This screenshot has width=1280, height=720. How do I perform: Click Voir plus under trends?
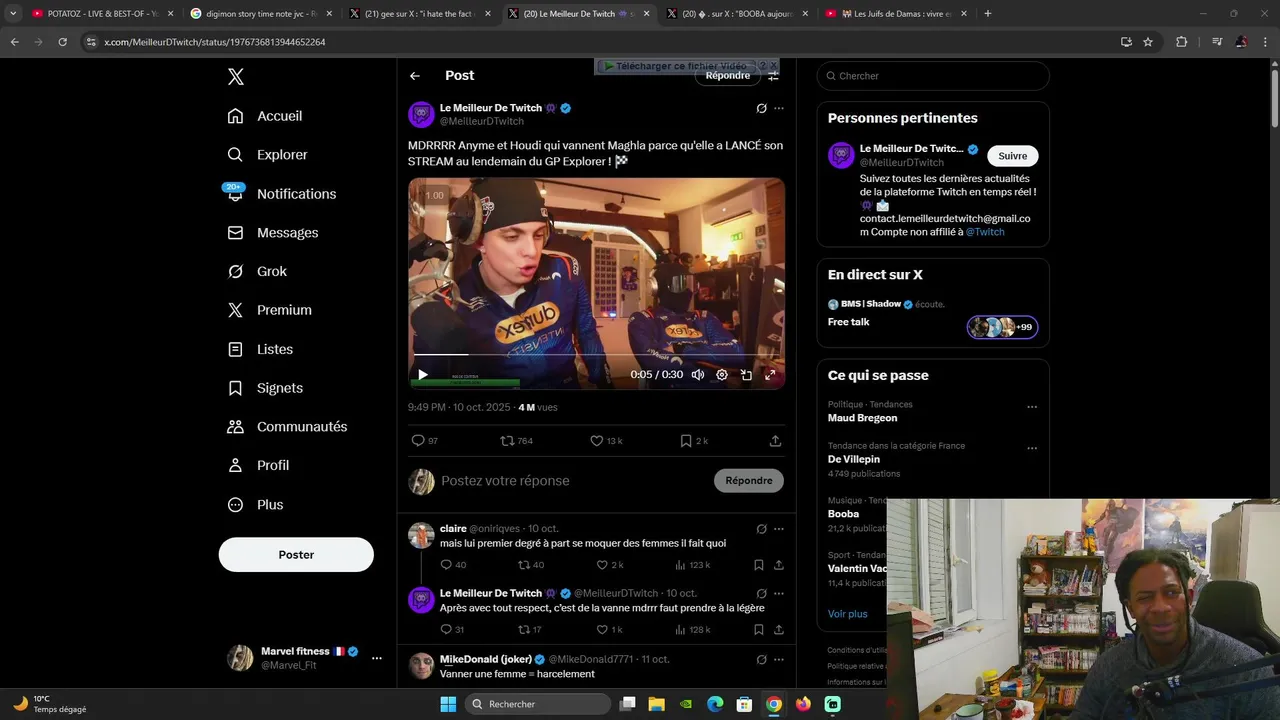848,614
